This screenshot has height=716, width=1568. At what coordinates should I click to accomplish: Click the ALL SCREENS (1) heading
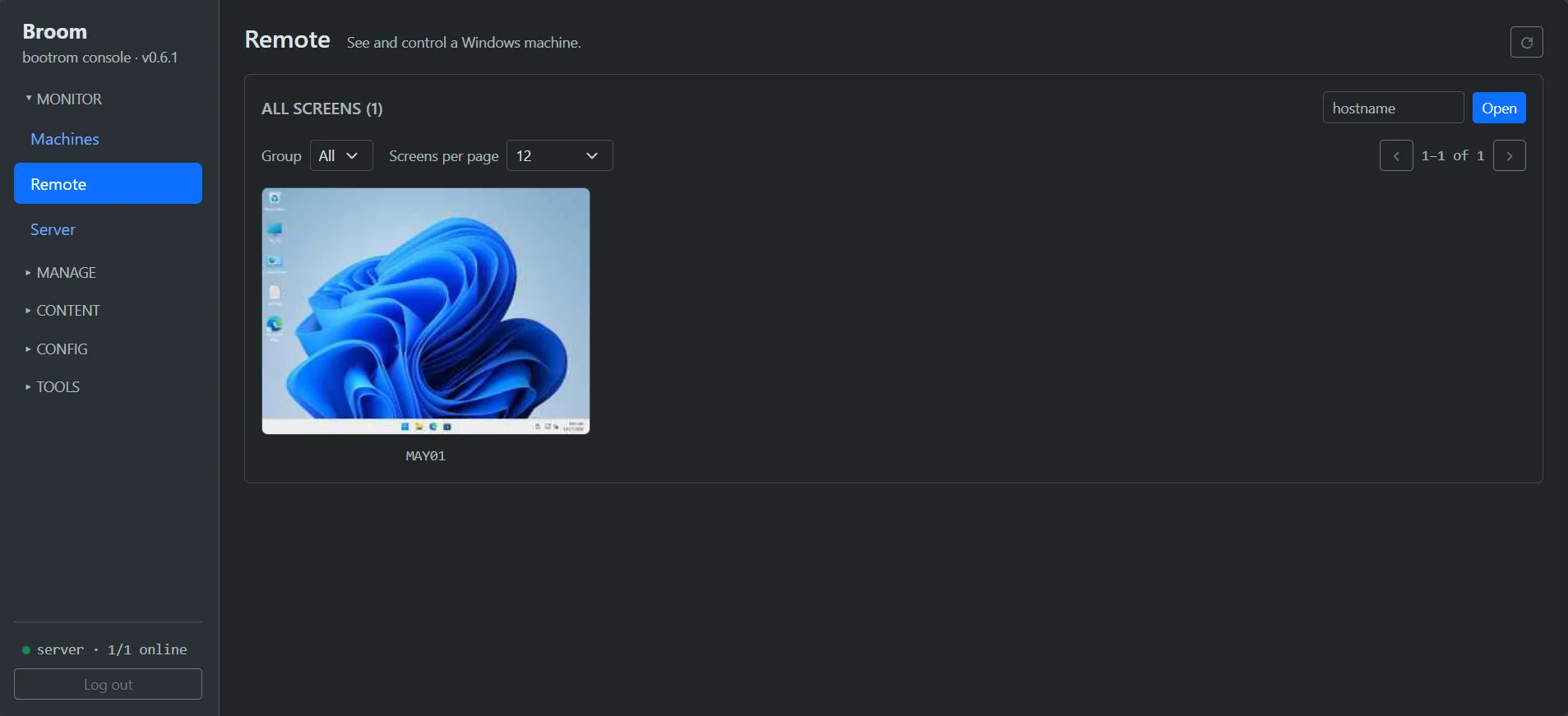tap(322, 109)
